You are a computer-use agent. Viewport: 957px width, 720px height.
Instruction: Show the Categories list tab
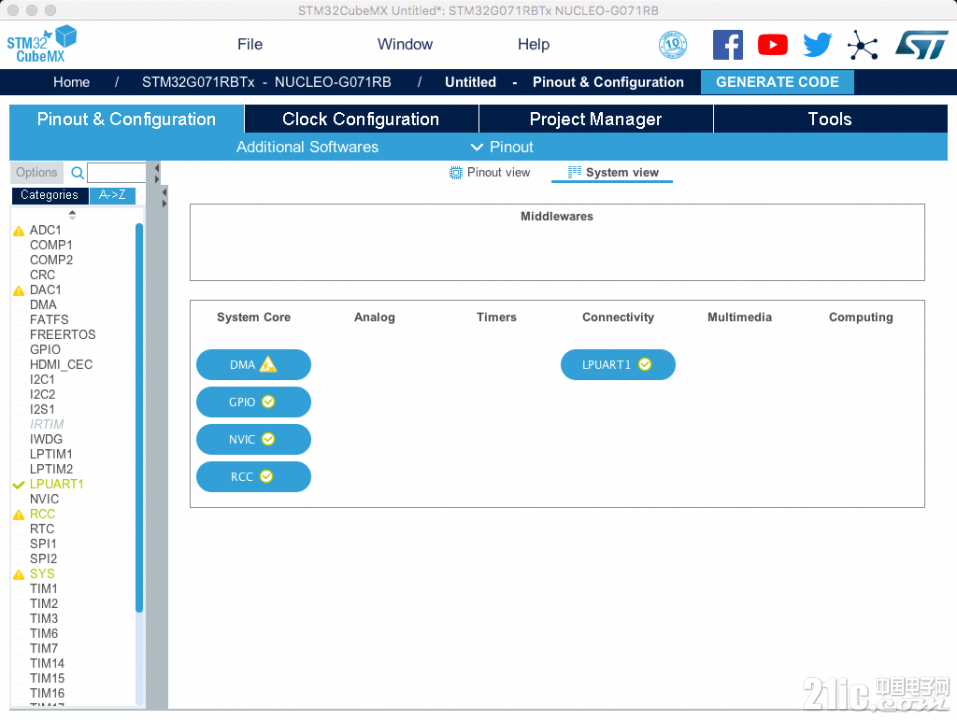click(49, 195)
